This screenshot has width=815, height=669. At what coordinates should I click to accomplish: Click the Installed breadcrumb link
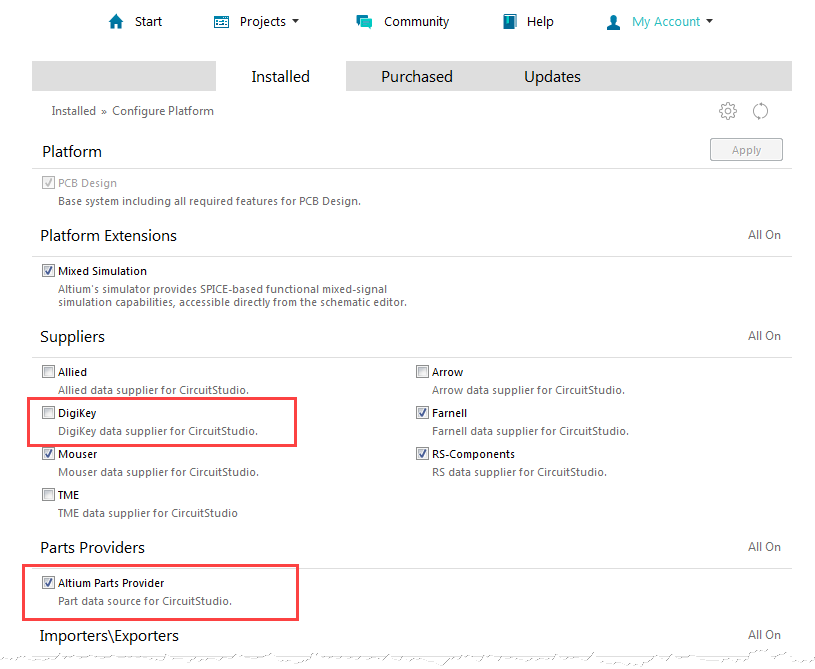click(x=74, y=111)
